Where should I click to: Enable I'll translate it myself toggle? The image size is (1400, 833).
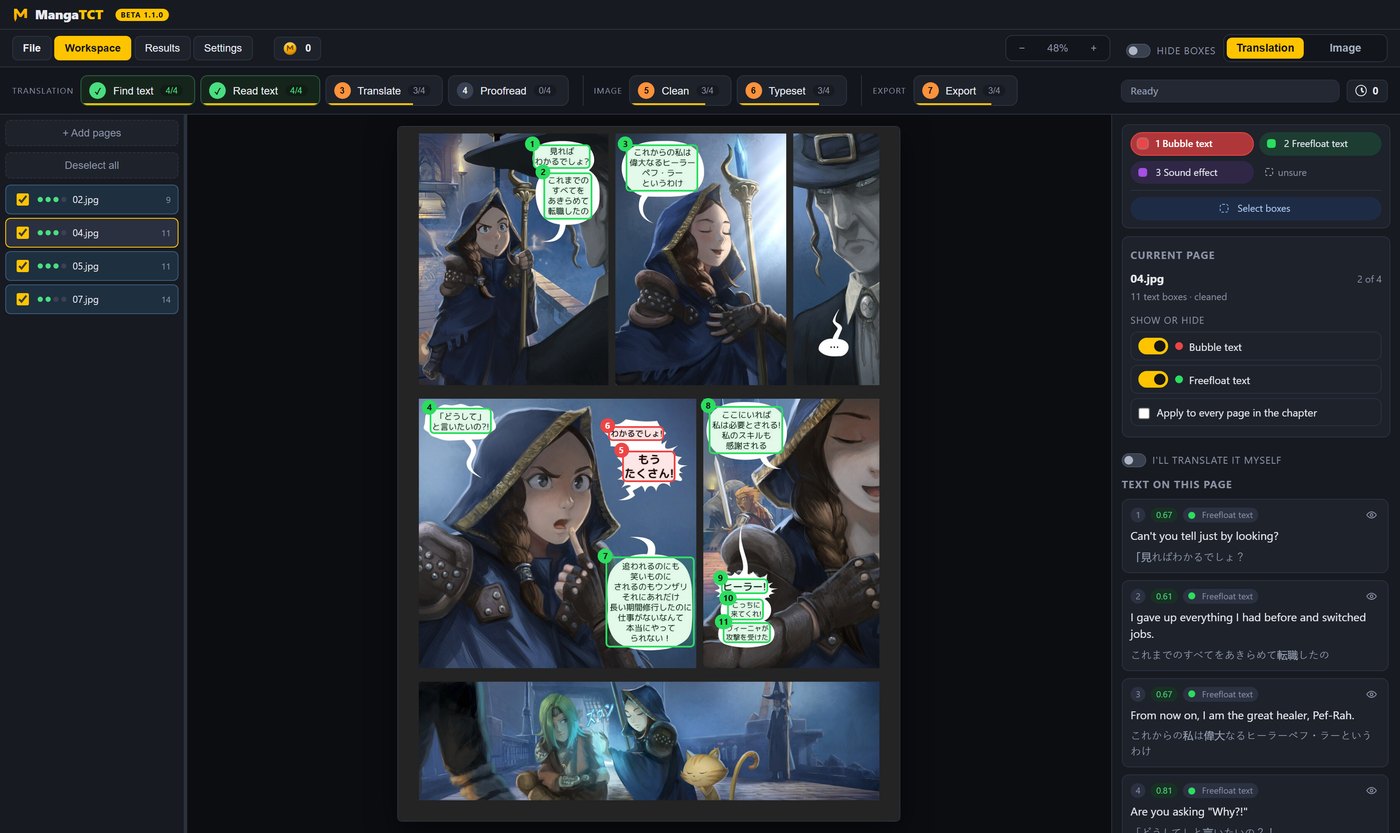pyautogui.click(x=1134, y=460)
